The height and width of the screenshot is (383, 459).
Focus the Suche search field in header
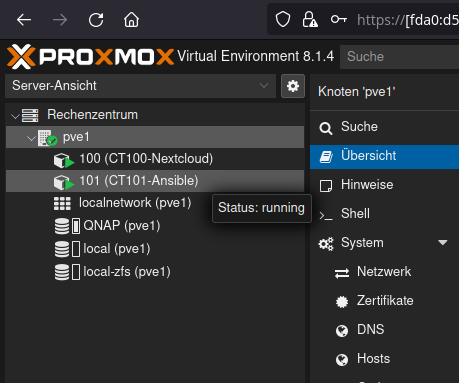(399, 57)
